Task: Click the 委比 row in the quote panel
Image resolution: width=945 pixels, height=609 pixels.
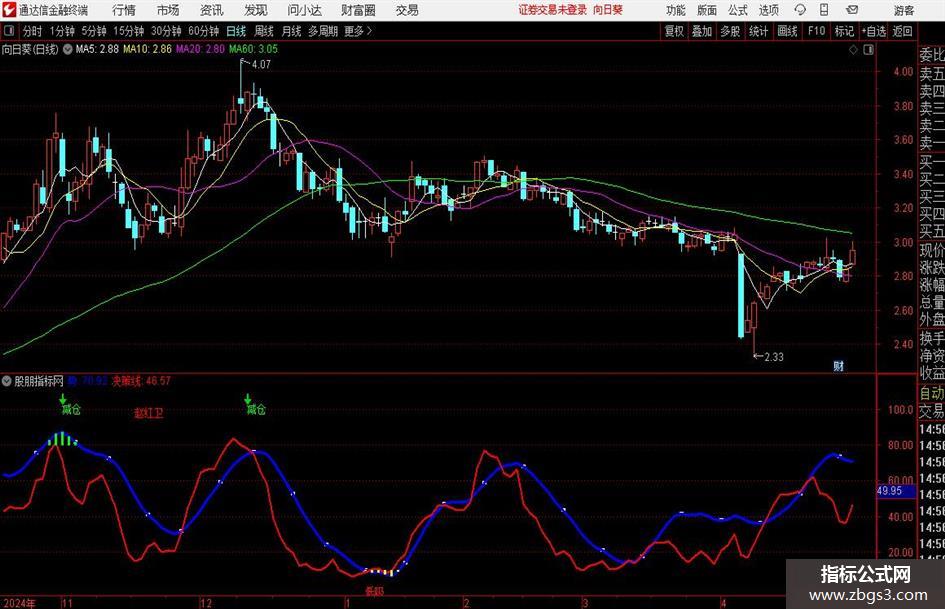Action: pyautogui.click(x=932, y=55)
